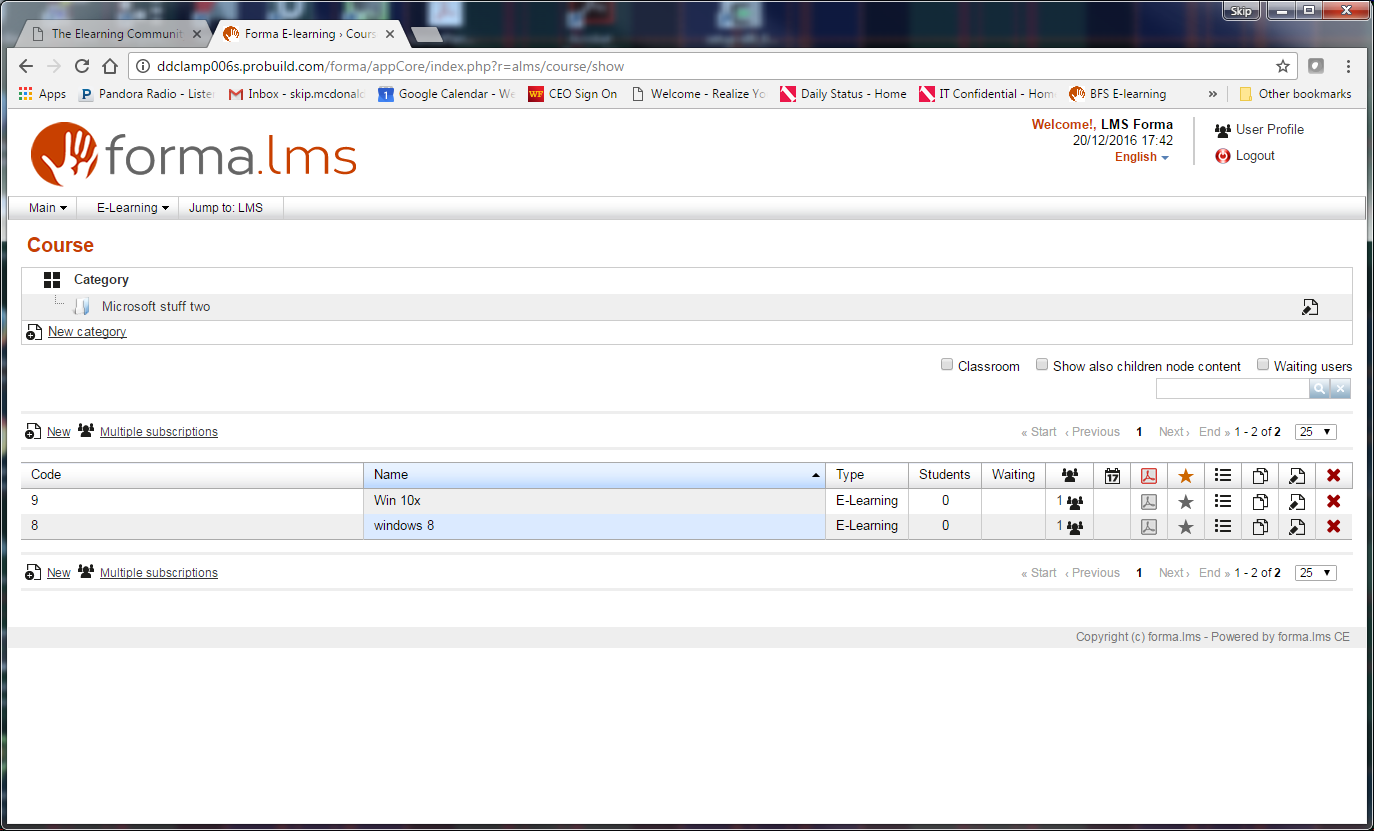1374x831 pixels.
Task: Click the PDF certificate icon for Win 10x
Action: point(1149,502)
